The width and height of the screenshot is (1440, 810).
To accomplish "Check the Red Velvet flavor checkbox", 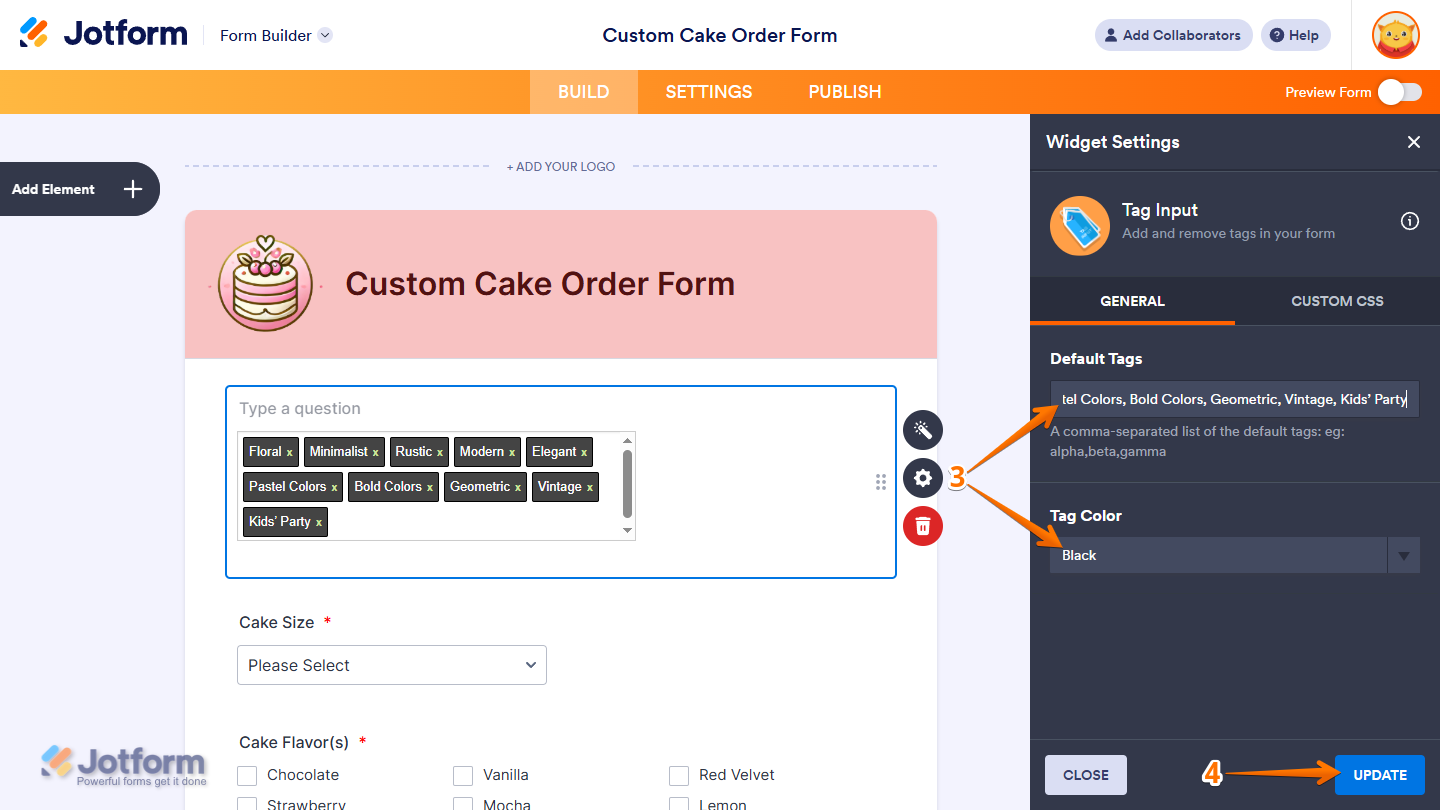I will (x=679, y=775).
